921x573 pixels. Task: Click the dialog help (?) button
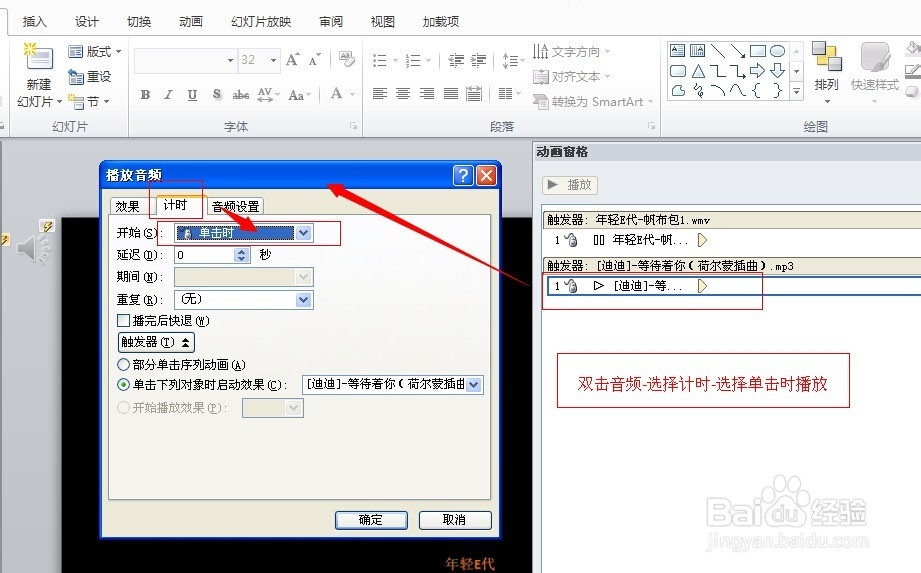tap(463, 176)
